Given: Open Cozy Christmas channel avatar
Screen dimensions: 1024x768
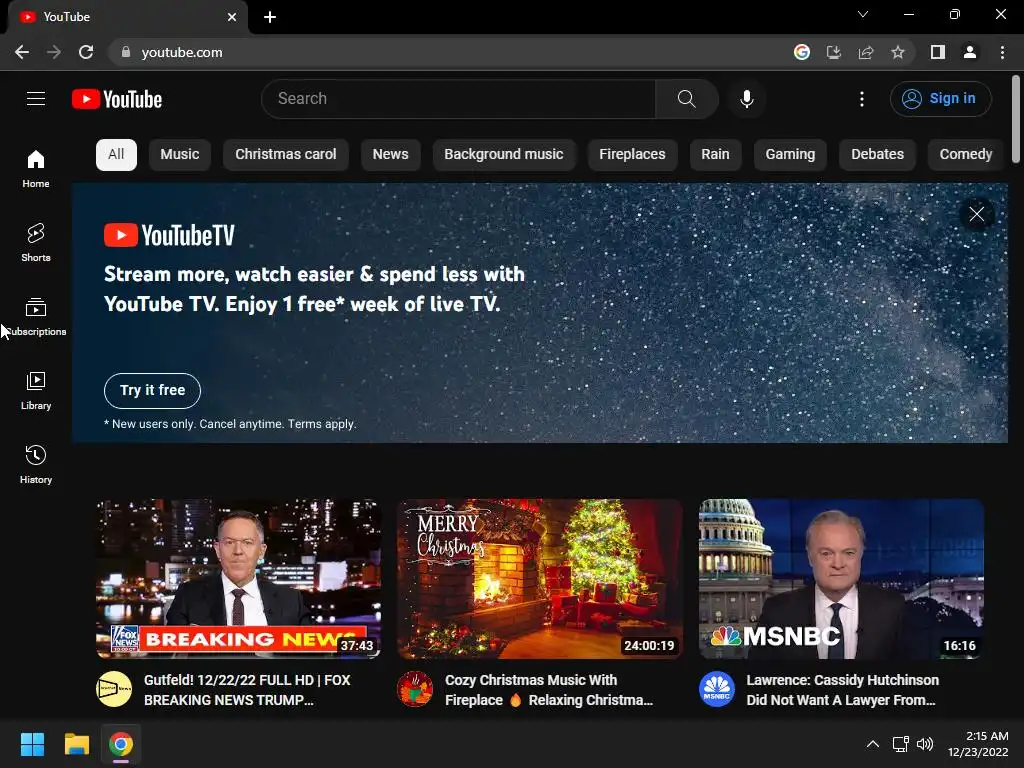Looking at the screenshot, I should pos(415,689).
